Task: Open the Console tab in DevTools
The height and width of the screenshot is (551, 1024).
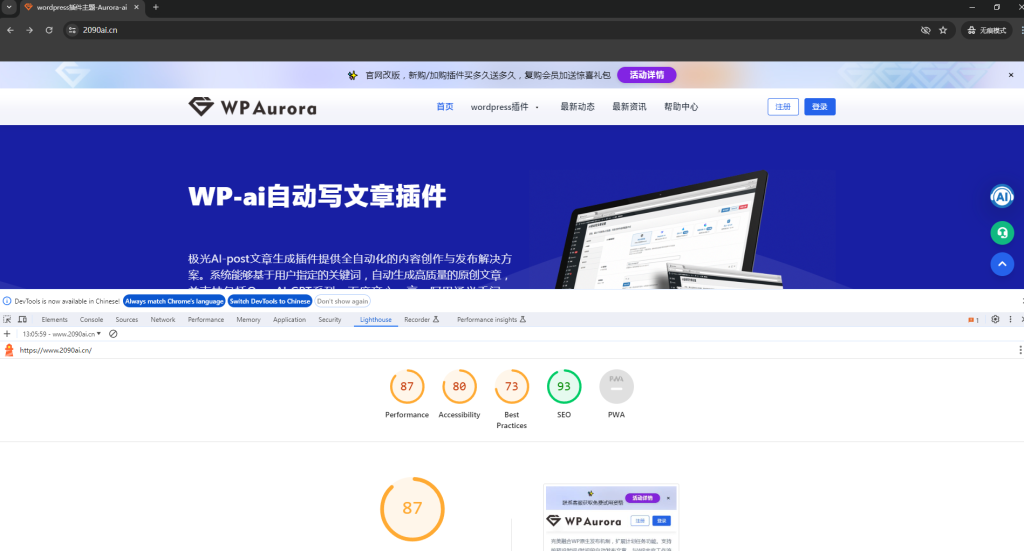Action: (x=91, y=320)
